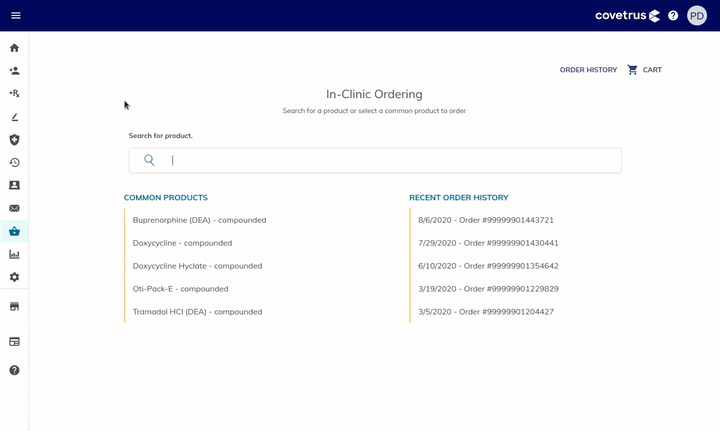Click the help question mark in top bar
The image size is (720, 431).
673,16
